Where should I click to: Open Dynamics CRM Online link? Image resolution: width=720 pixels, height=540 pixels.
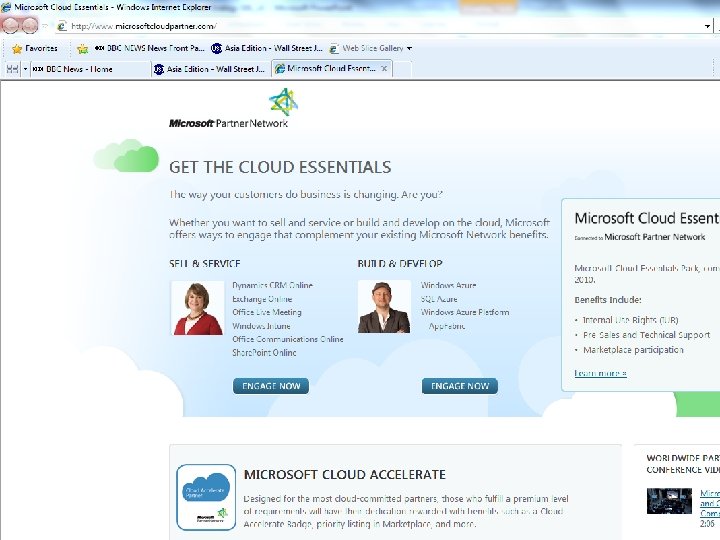[x=272, y=285]
